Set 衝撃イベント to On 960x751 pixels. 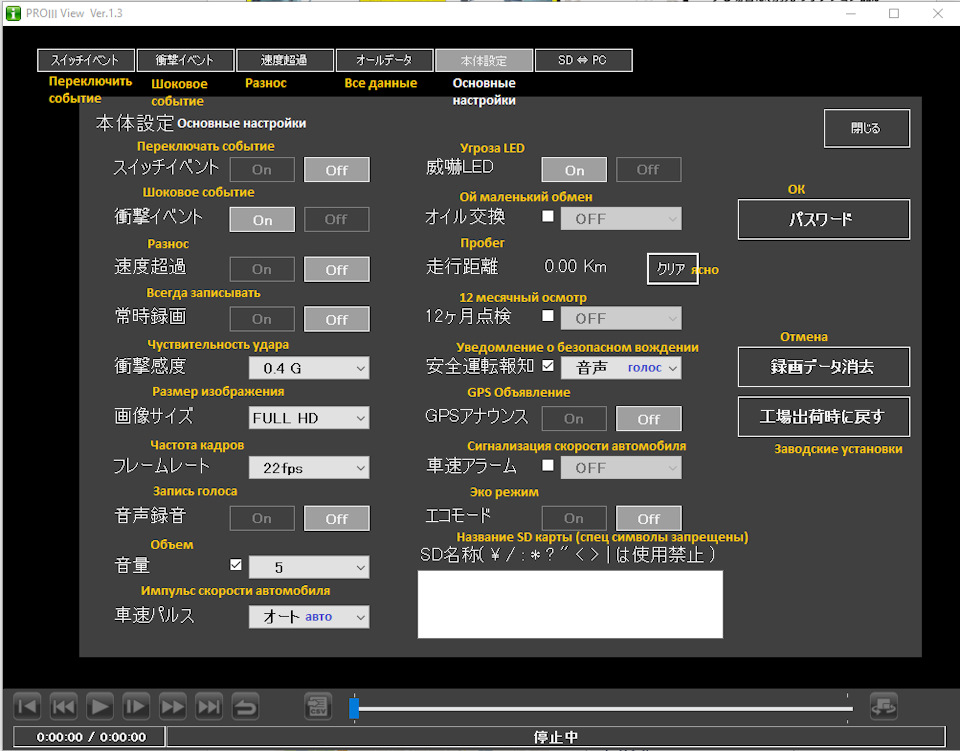tap(262, 219)
